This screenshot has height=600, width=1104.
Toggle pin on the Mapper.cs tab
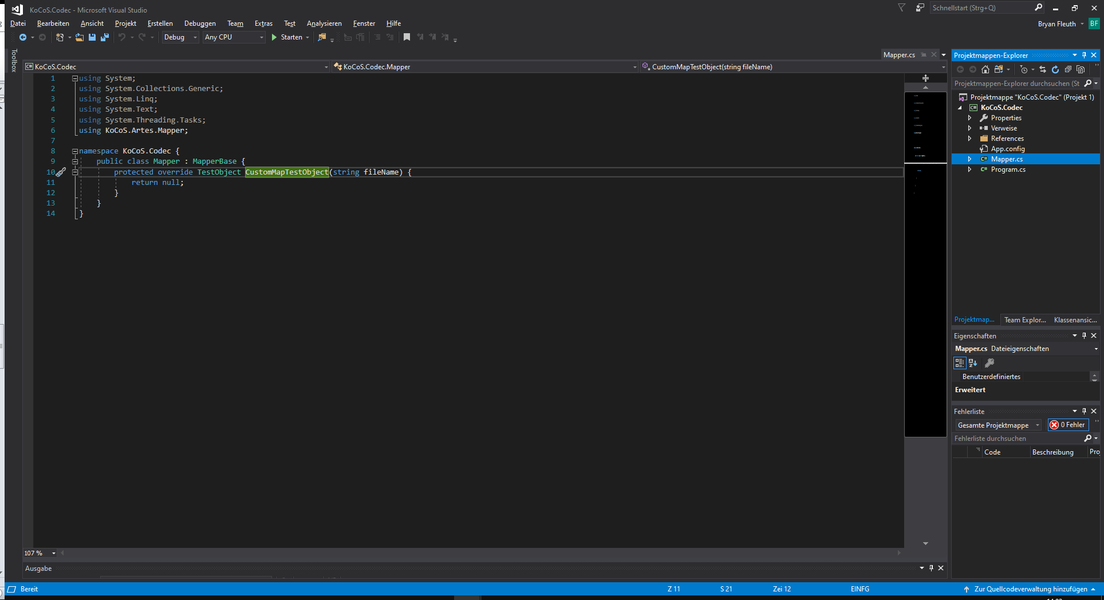[924, 55]
